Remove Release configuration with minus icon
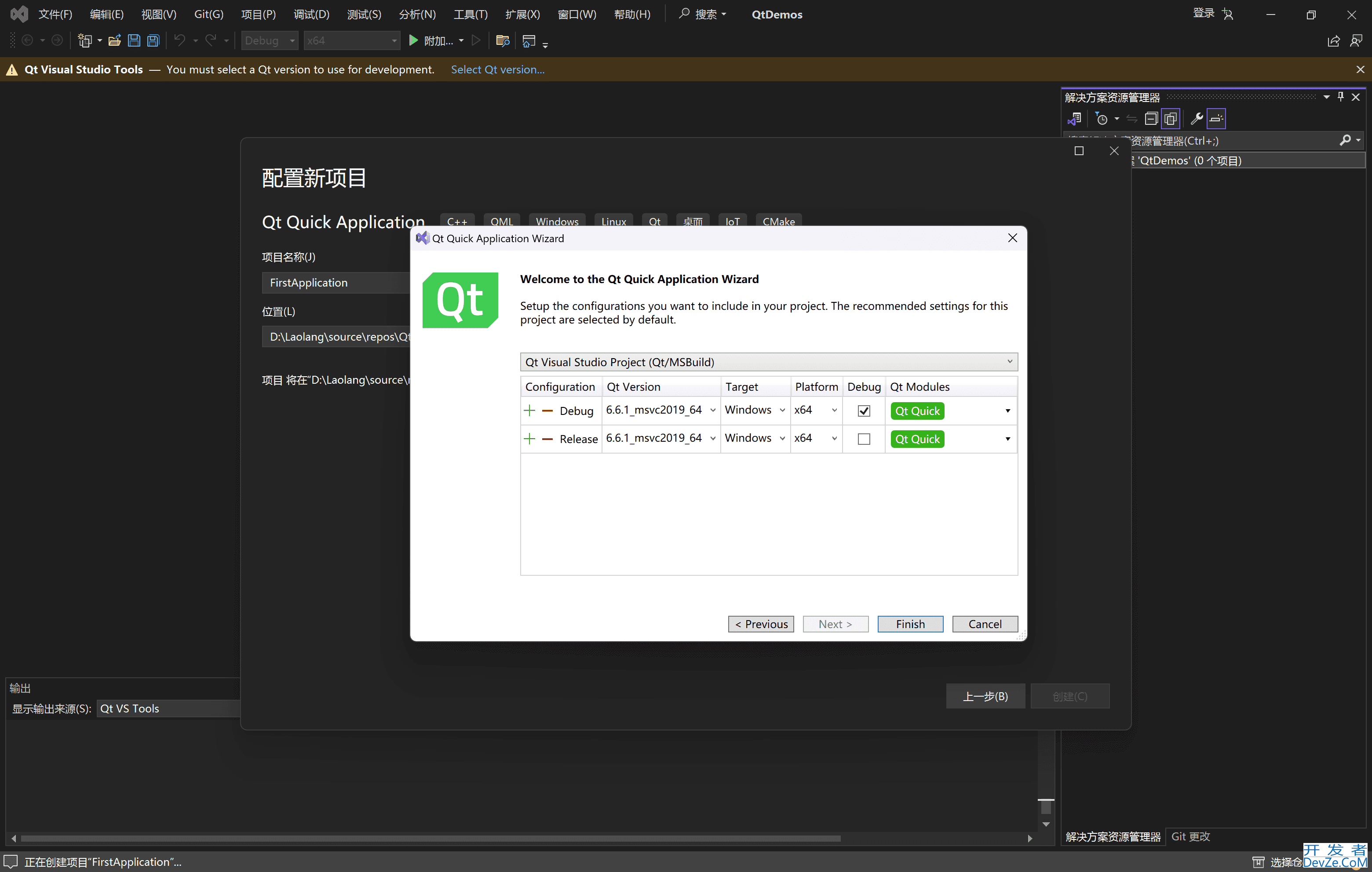 coord(547,439)
